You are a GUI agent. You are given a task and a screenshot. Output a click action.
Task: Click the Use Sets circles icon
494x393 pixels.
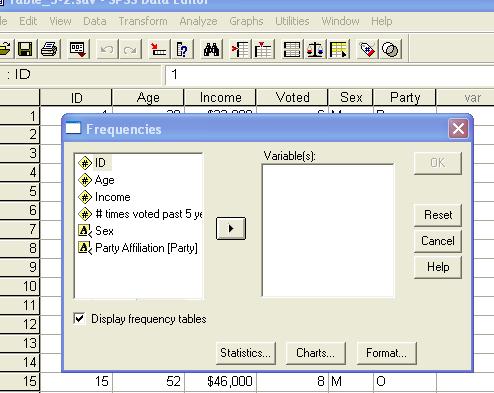(x=390, y=49)
